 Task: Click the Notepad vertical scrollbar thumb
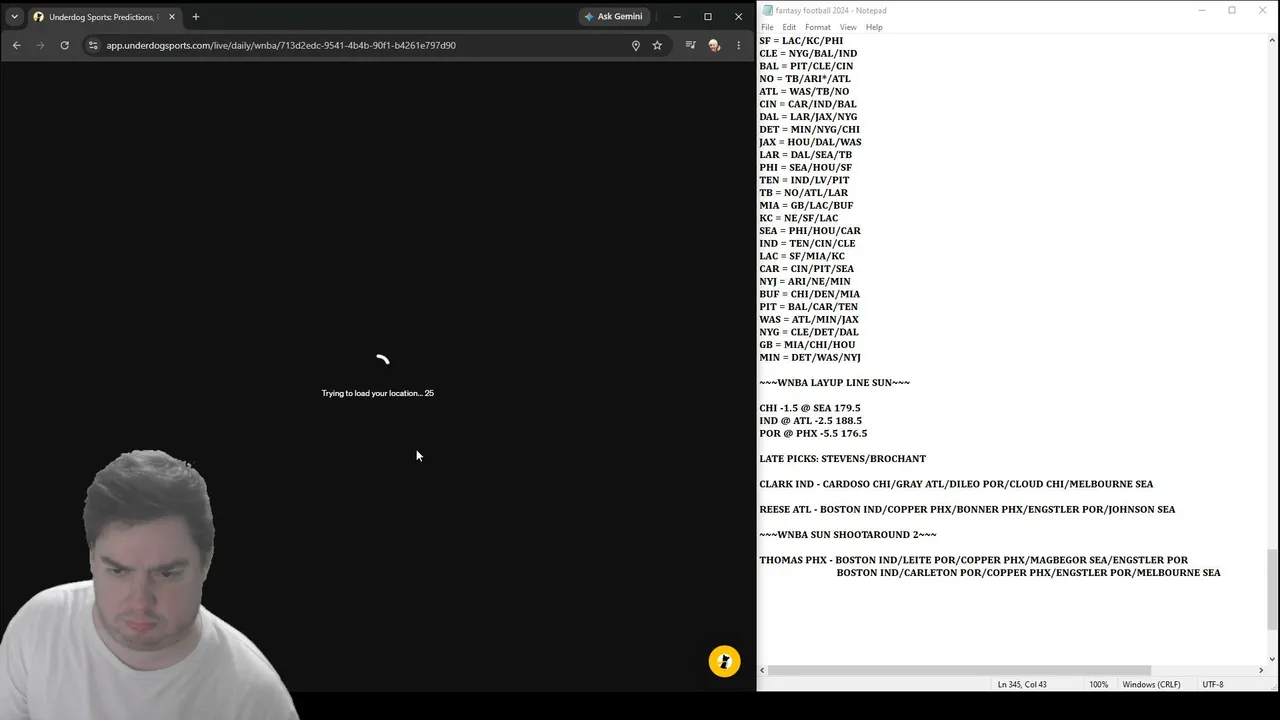1272,589
